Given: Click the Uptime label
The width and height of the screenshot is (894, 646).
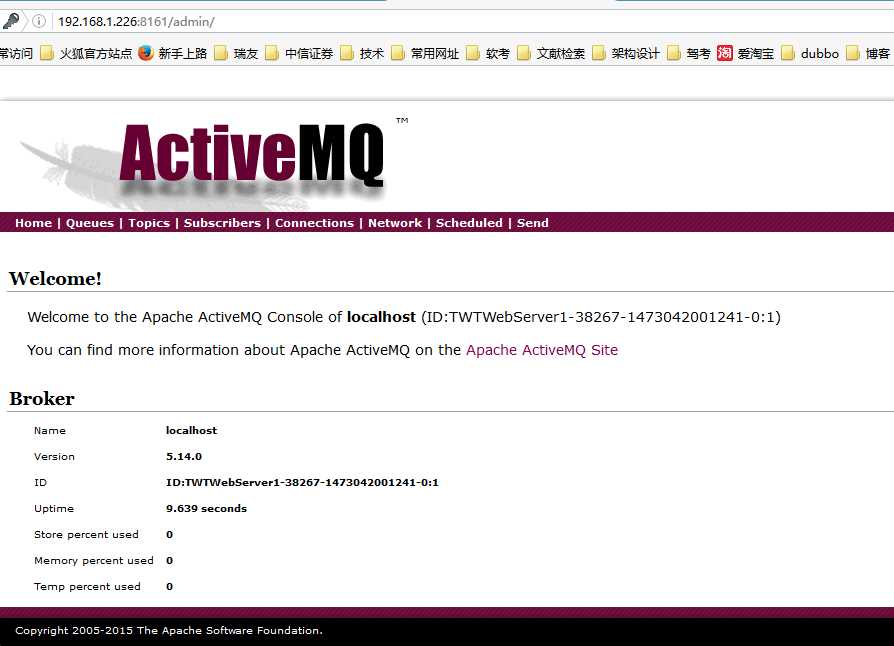Looking at the screenshot, I should 54,509.
